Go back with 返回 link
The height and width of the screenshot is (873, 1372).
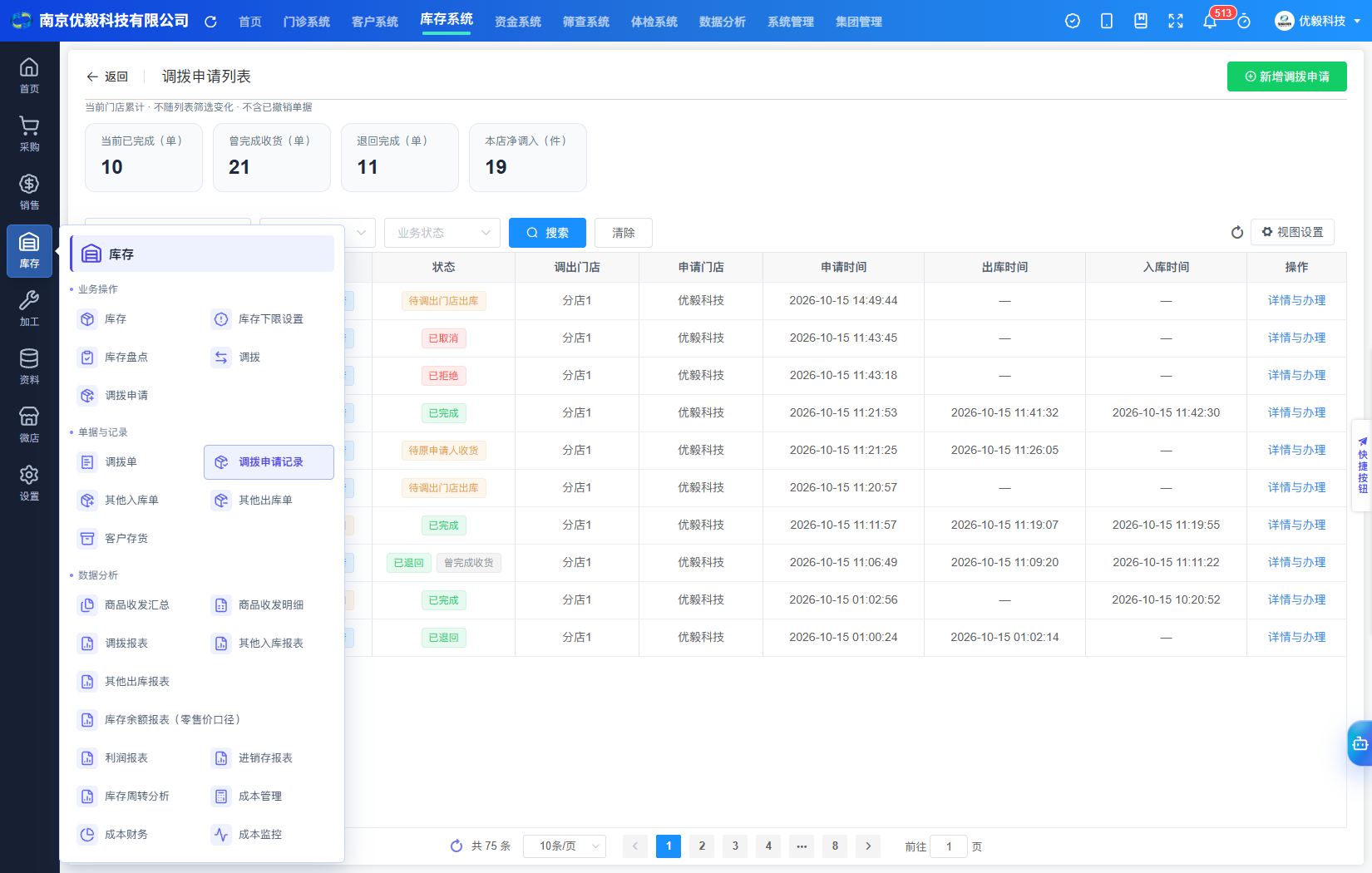pos(107,76)
